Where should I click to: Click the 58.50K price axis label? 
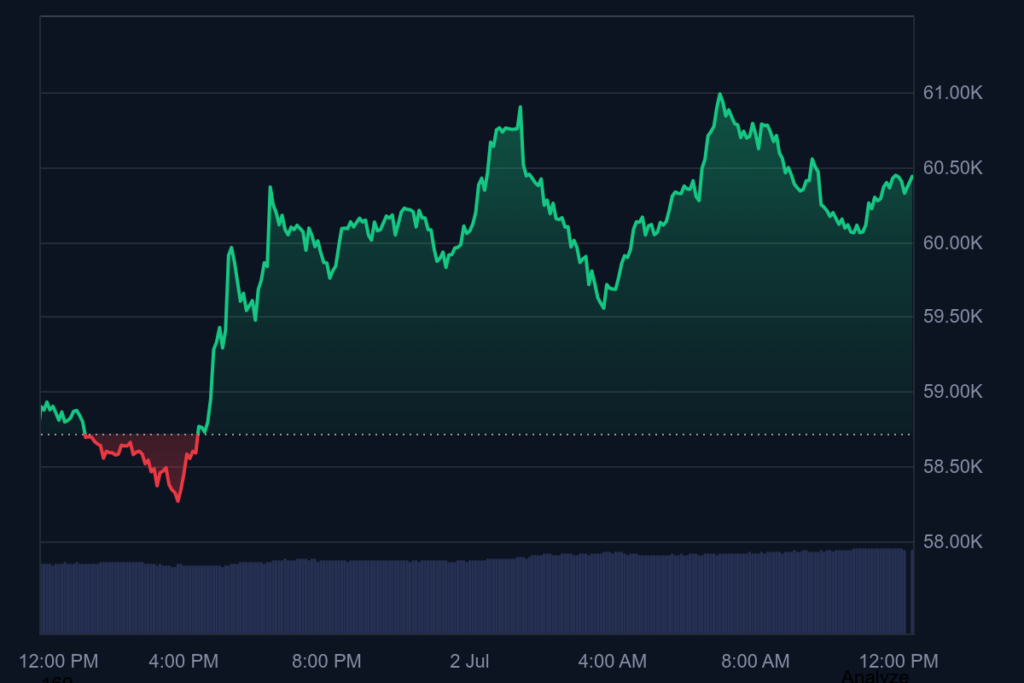pyautogui.click(x=952, y=467)
